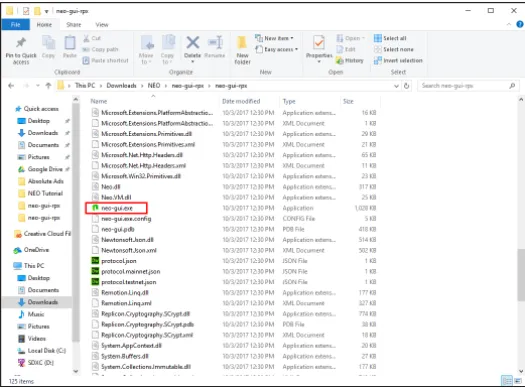Go back with the left arrow

point(11,86)
